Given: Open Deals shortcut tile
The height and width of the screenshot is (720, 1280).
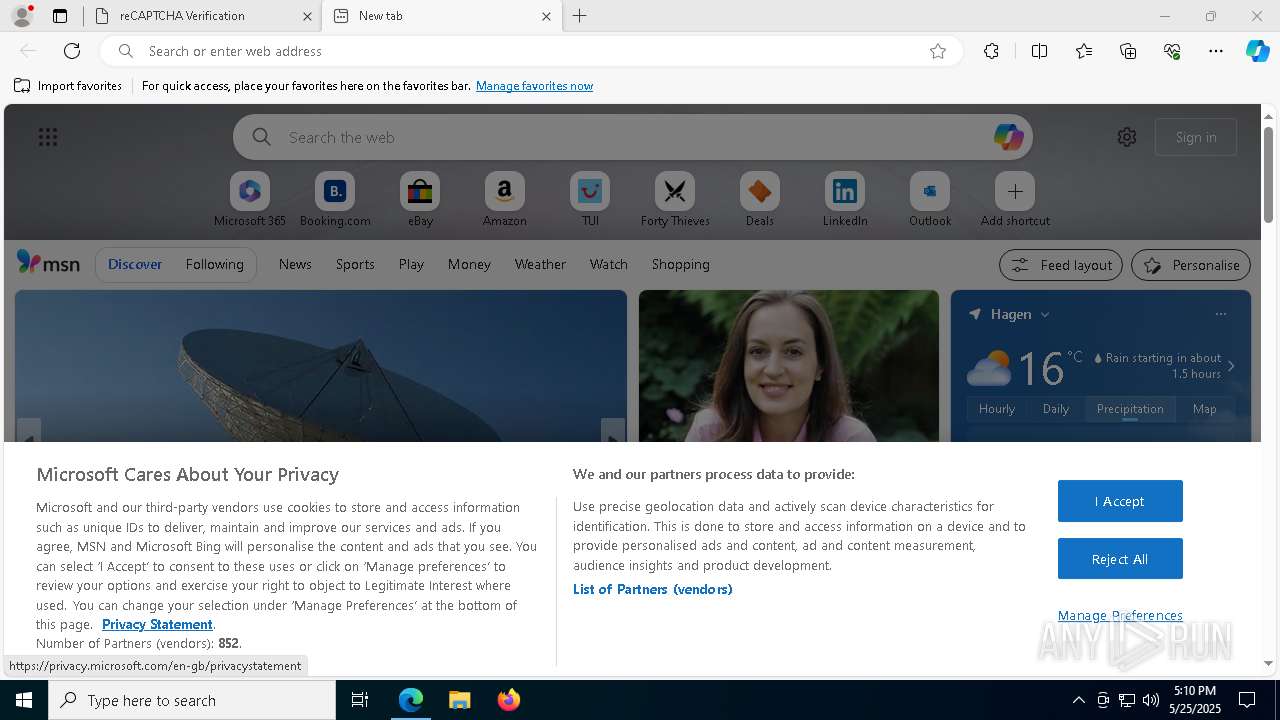Looking at the screenshot, I should pos(760,200).
